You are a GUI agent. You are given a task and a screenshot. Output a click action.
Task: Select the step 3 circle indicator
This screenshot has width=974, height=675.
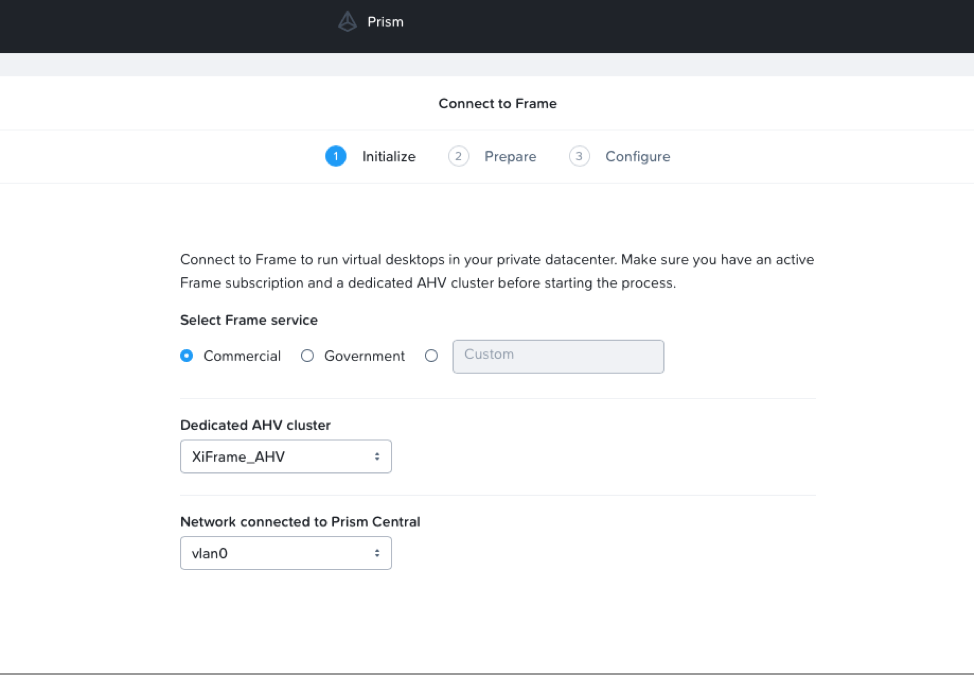pos(579,156)
